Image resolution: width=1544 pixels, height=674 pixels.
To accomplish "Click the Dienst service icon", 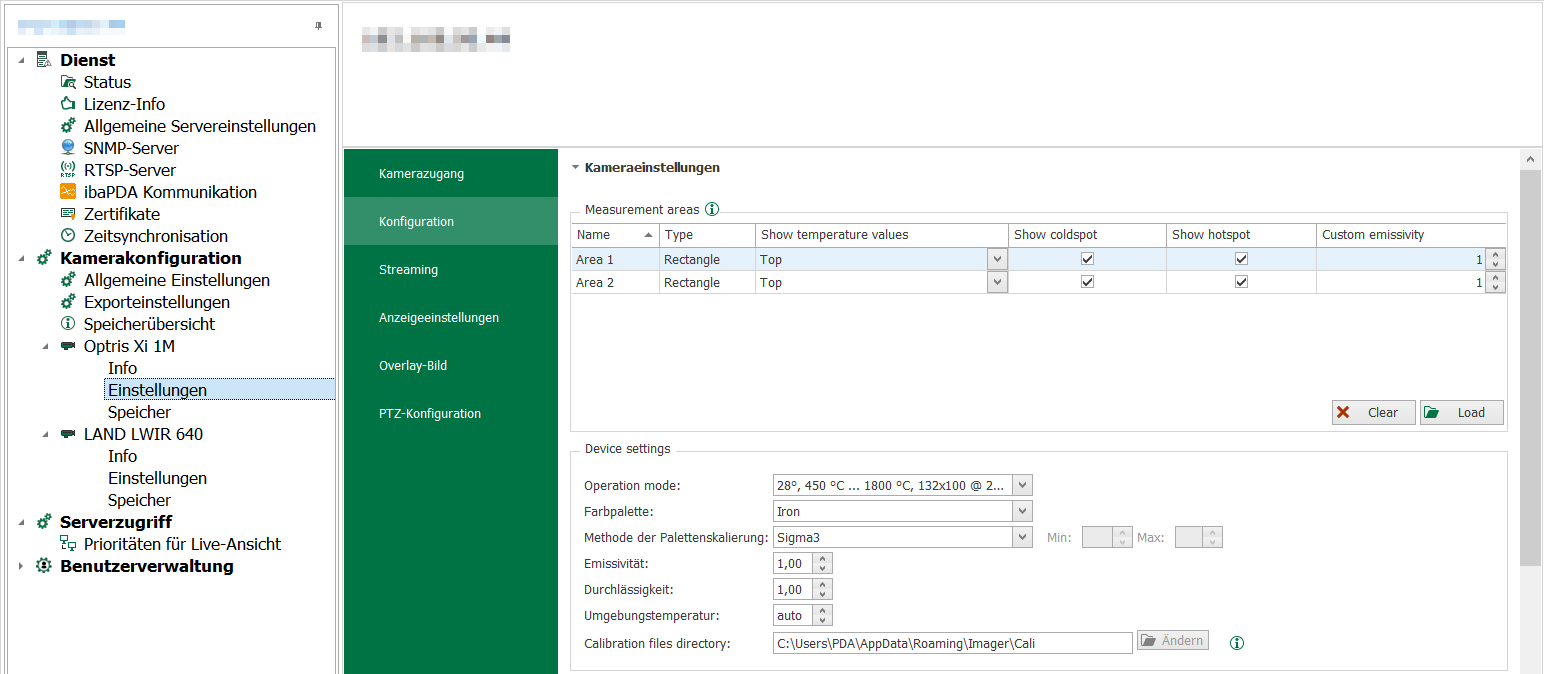I will pos(43,60).
